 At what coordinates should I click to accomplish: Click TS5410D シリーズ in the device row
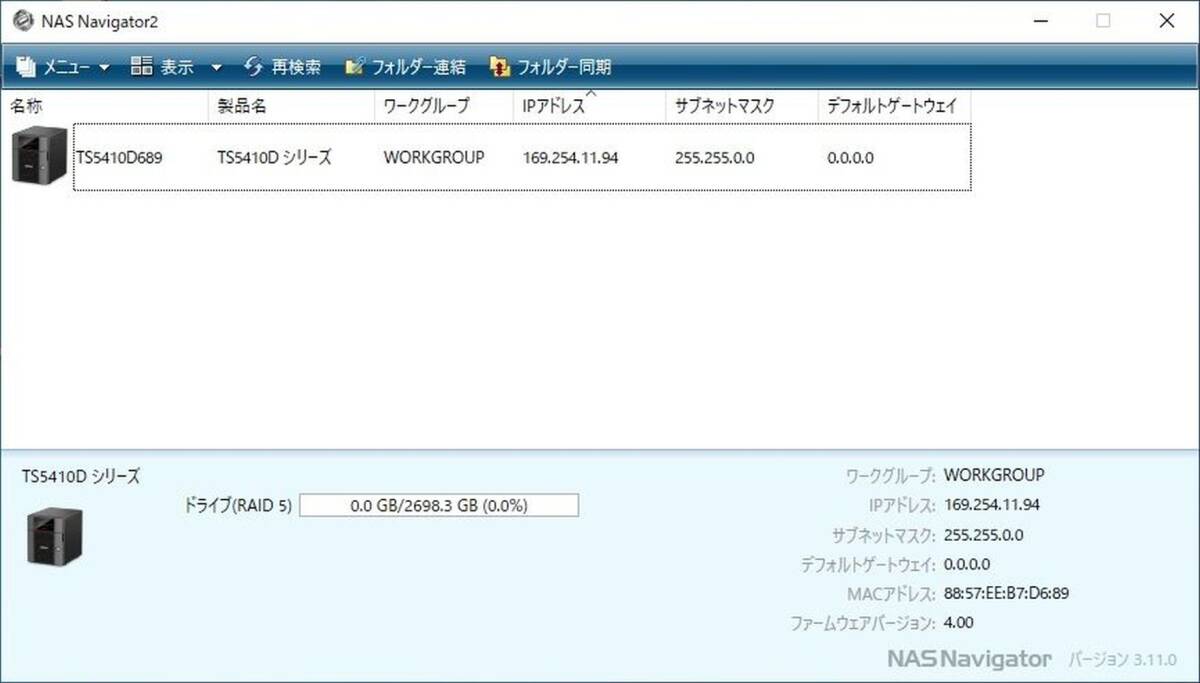pos(274,157)
